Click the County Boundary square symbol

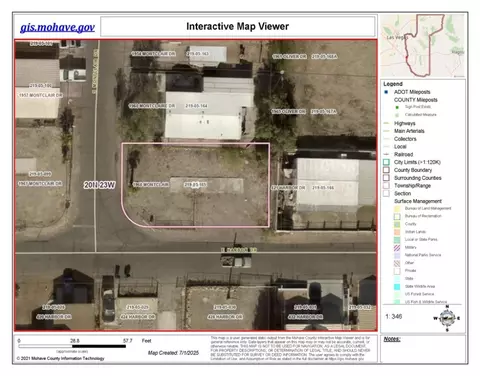point(386,170)
